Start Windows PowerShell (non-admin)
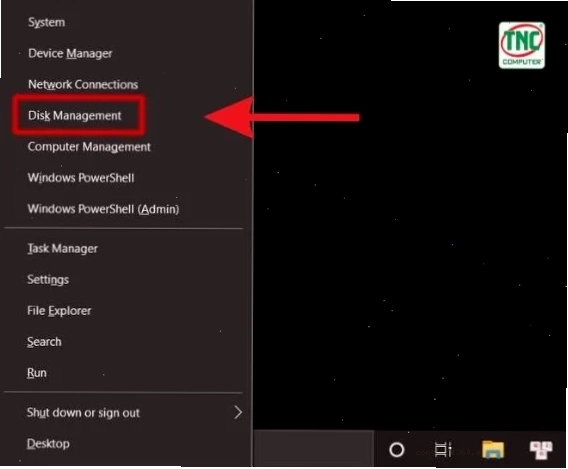Image resolution: width=568 pixels, height=469 pixels. (x=81, y=178)
